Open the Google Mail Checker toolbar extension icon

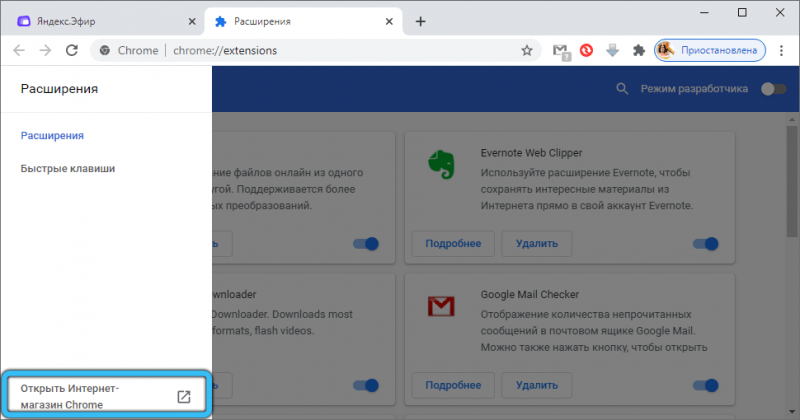pos(561,52)
